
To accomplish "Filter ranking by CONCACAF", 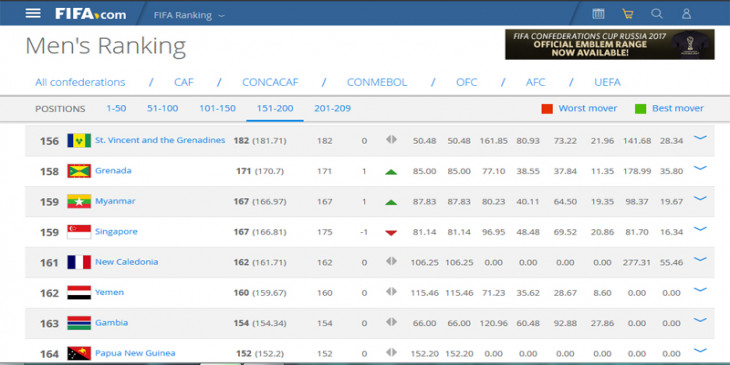I will [x=270, y=82].
